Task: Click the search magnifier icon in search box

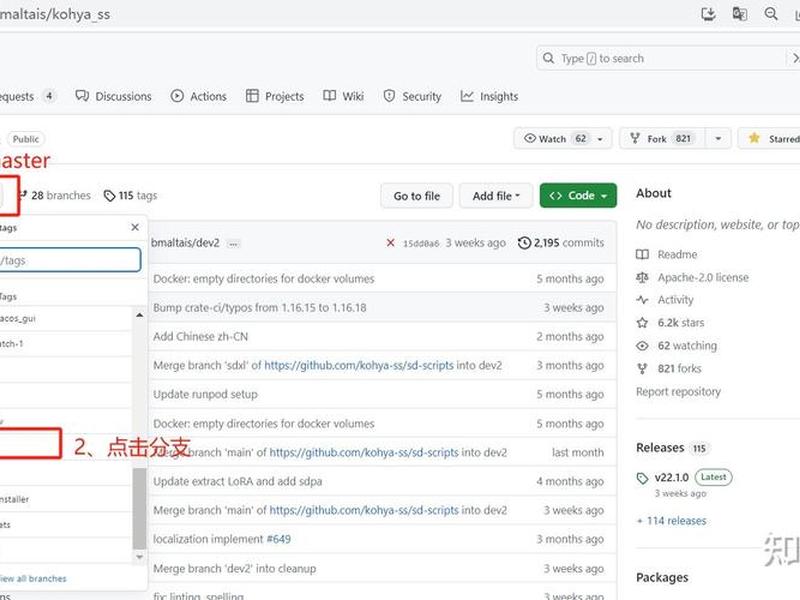Action: click(x=548, y=58)
